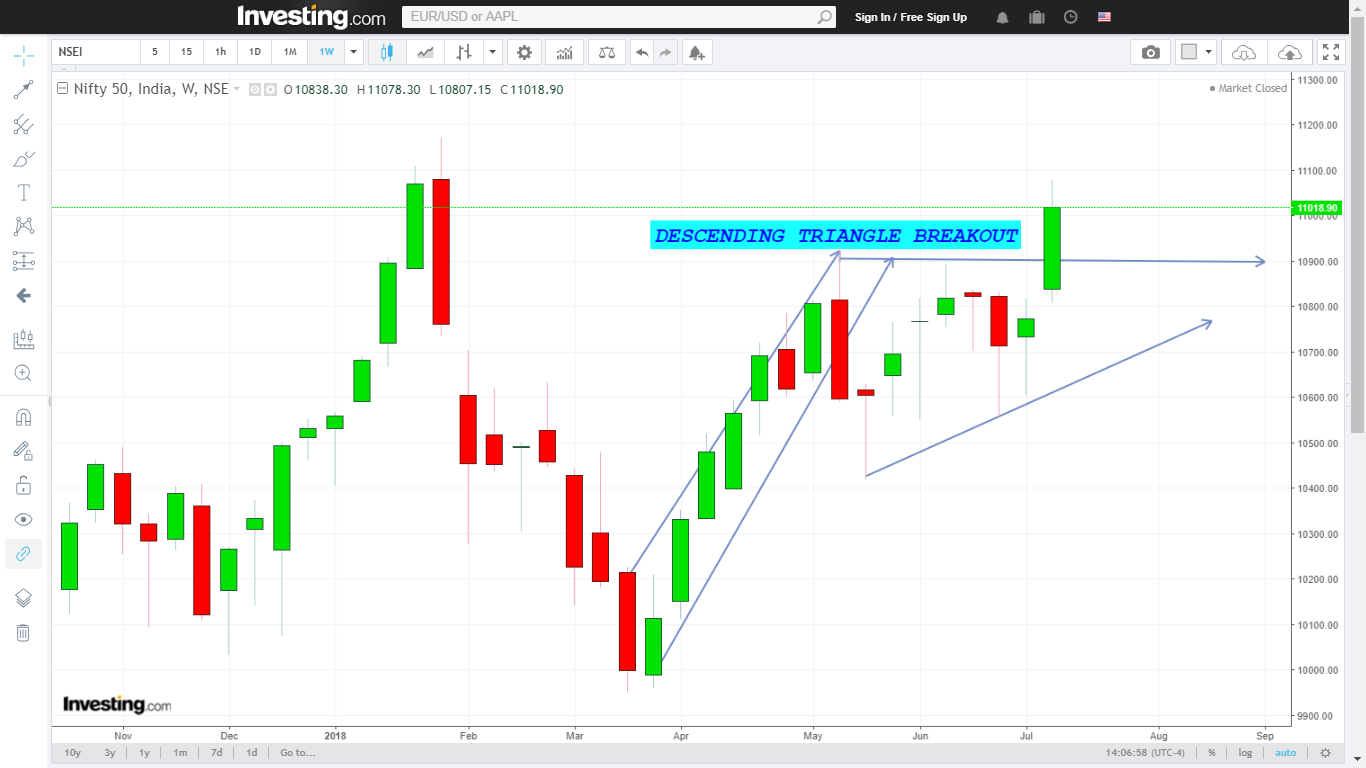Open the chart style dropdown arrow
The width and height of the screenshot is (1366, 768).
[x=492, y=52]
